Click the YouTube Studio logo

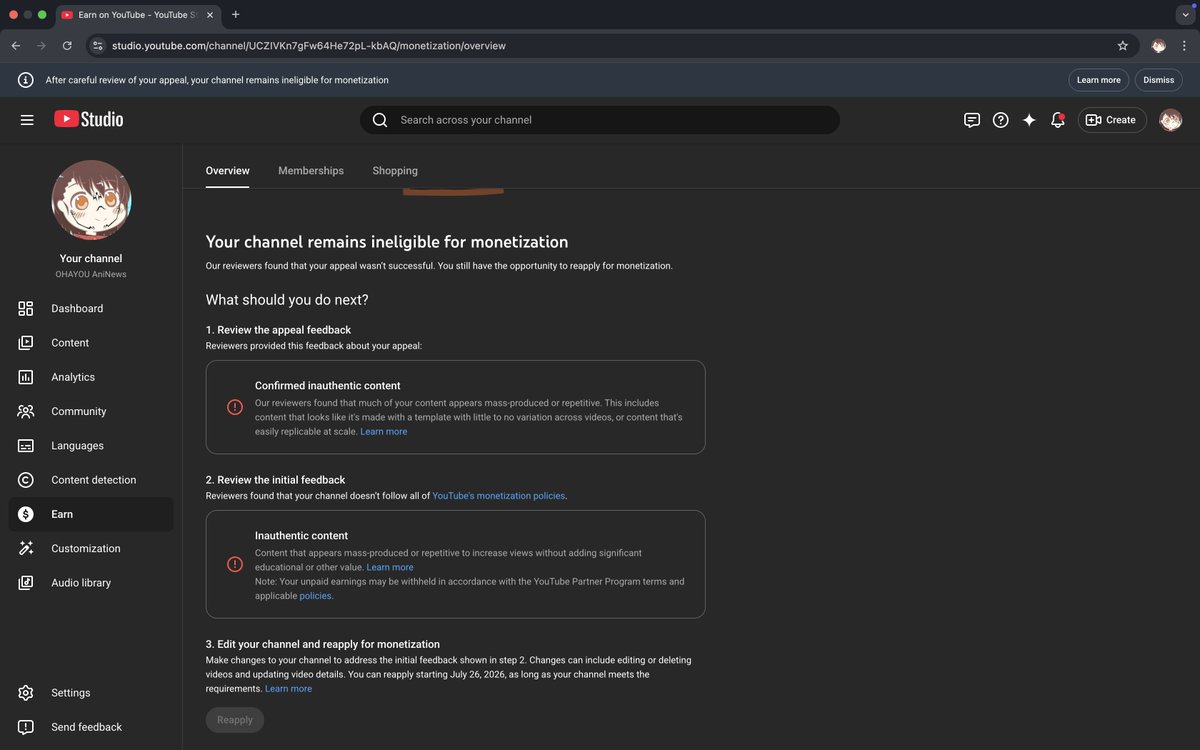point(89,119)
